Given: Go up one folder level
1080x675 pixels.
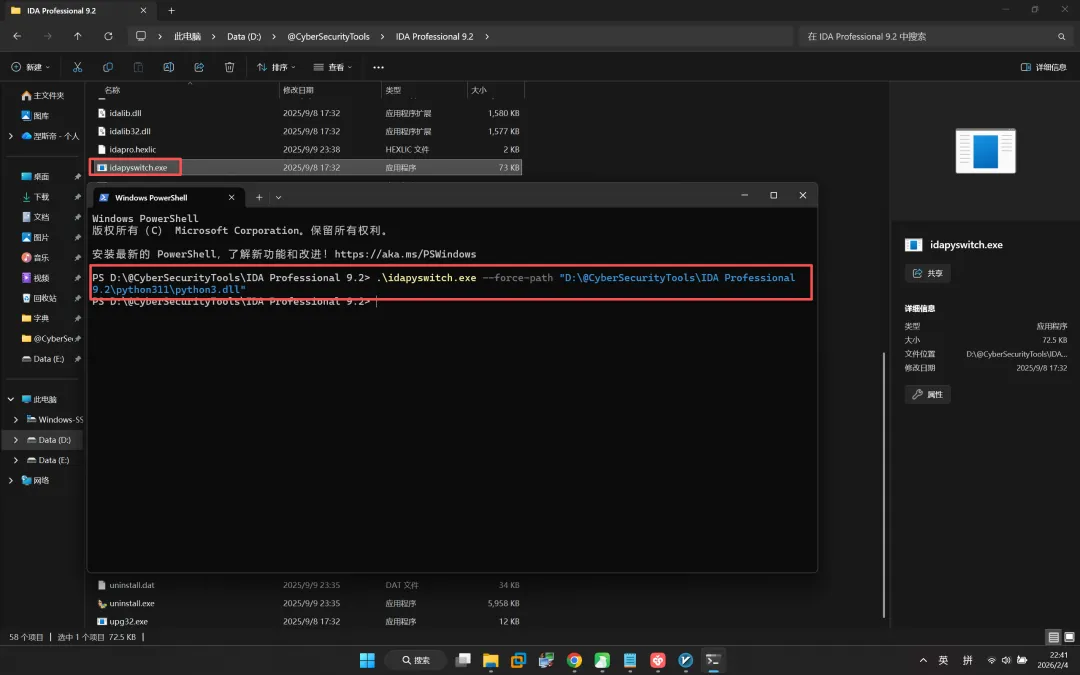Looking at the screenshot, I should (77, 37).
